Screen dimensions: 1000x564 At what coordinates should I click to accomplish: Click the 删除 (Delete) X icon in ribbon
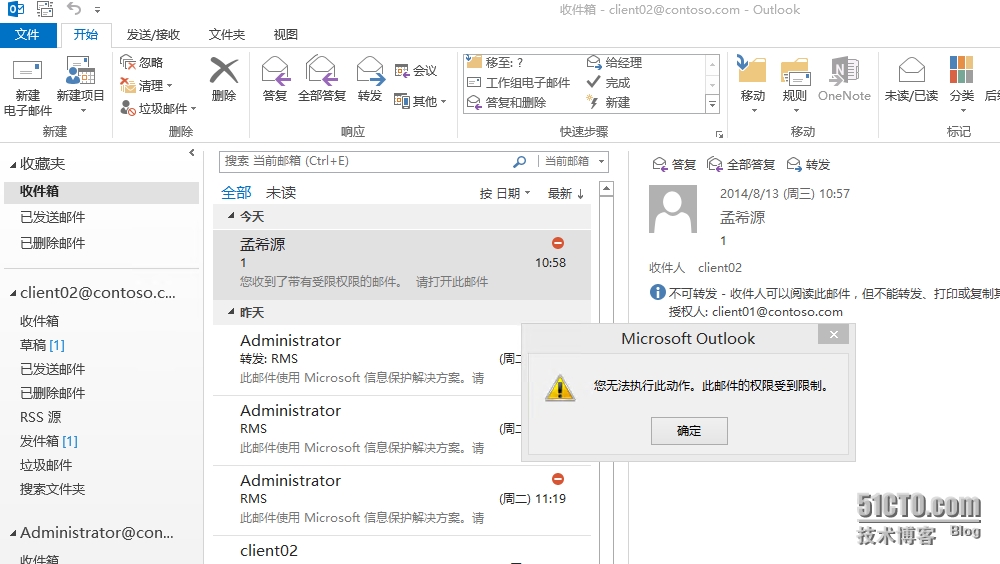tap(224, 72)
